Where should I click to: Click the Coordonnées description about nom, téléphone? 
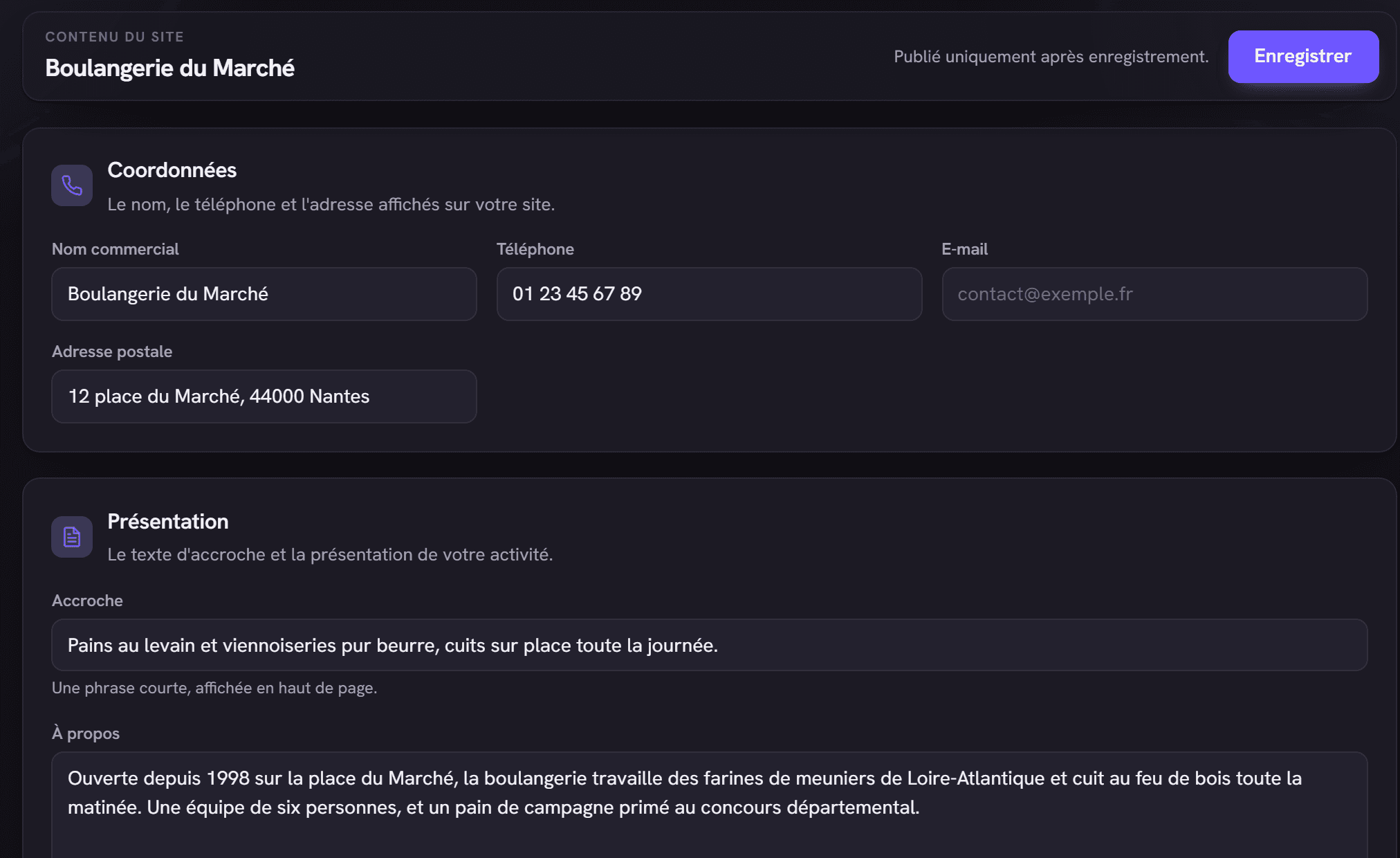[331, 205]
